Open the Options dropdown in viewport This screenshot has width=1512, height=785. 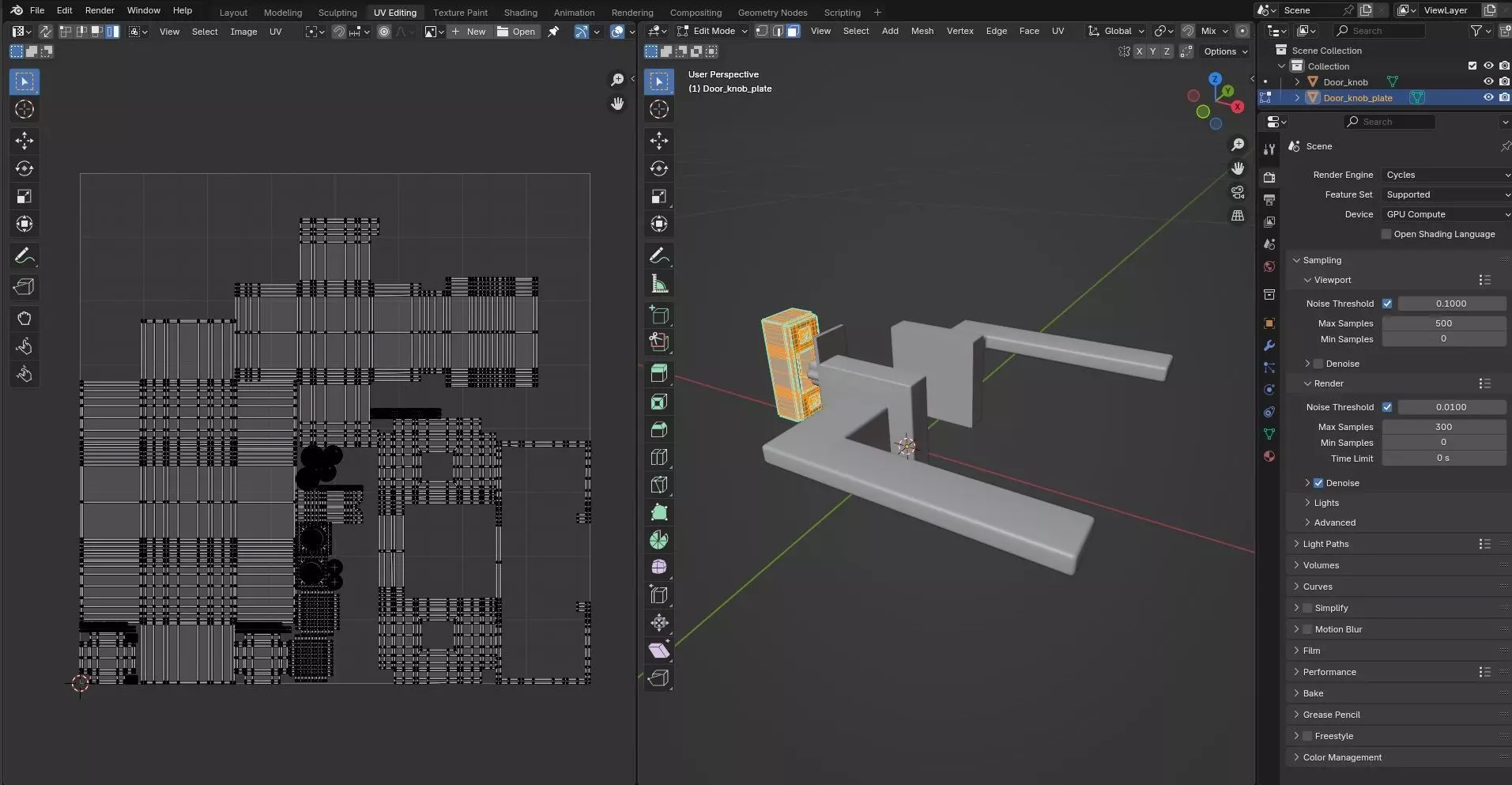click(x=1224, y=51)
